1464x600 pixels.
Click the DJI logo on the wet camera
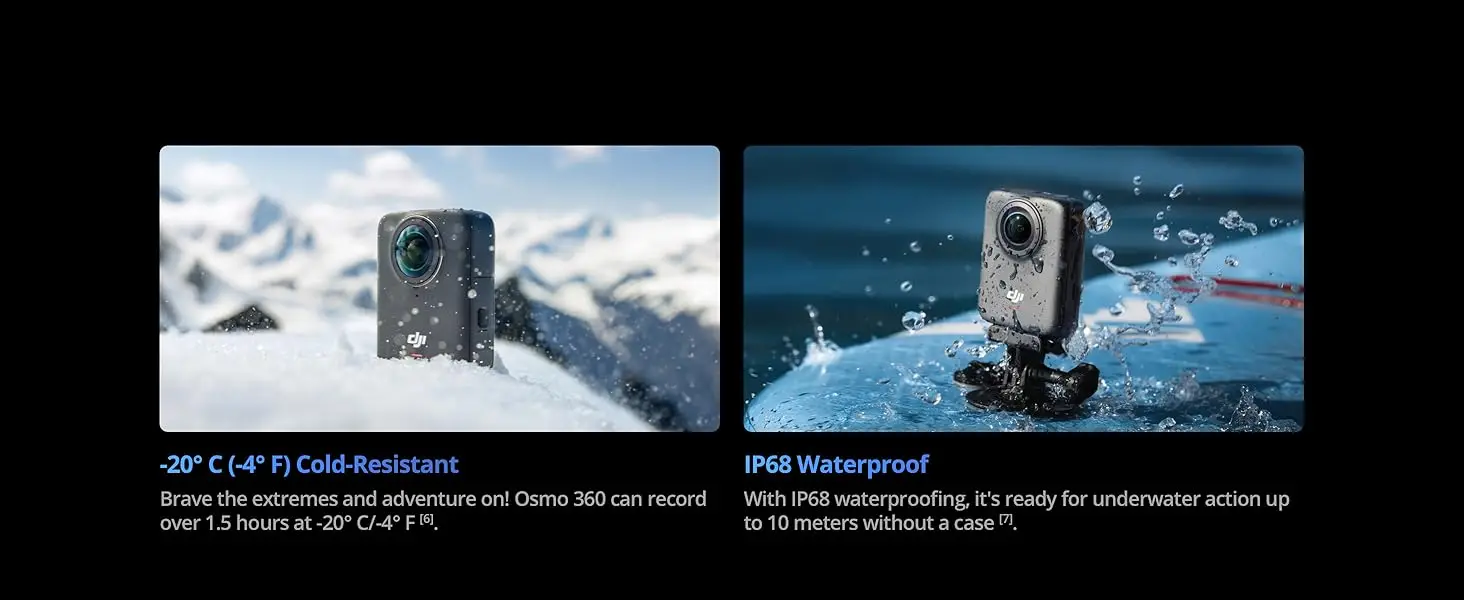[x=1016, y=295]
